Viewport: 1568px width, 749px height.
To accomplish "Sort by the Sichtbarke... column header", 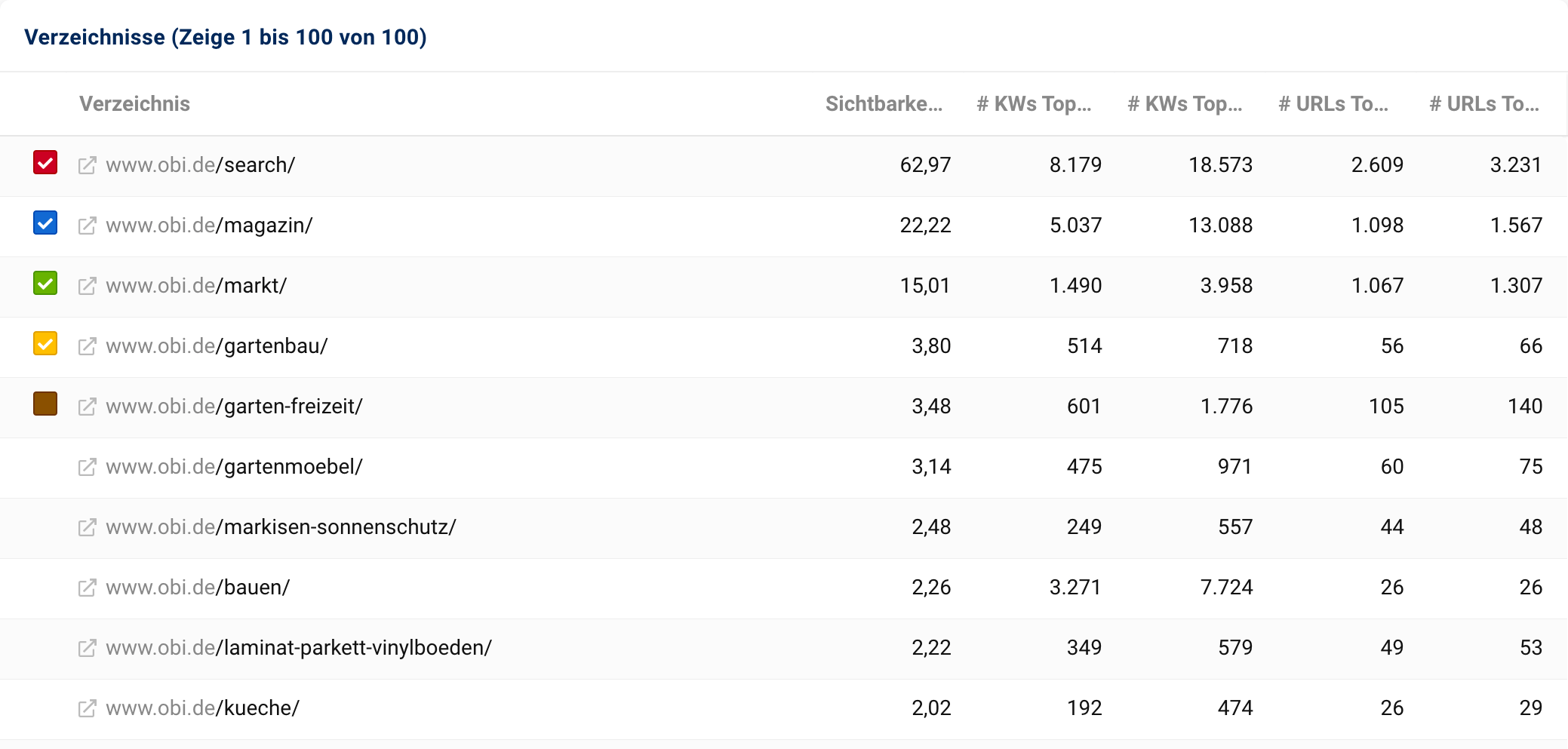I will 883,104.
